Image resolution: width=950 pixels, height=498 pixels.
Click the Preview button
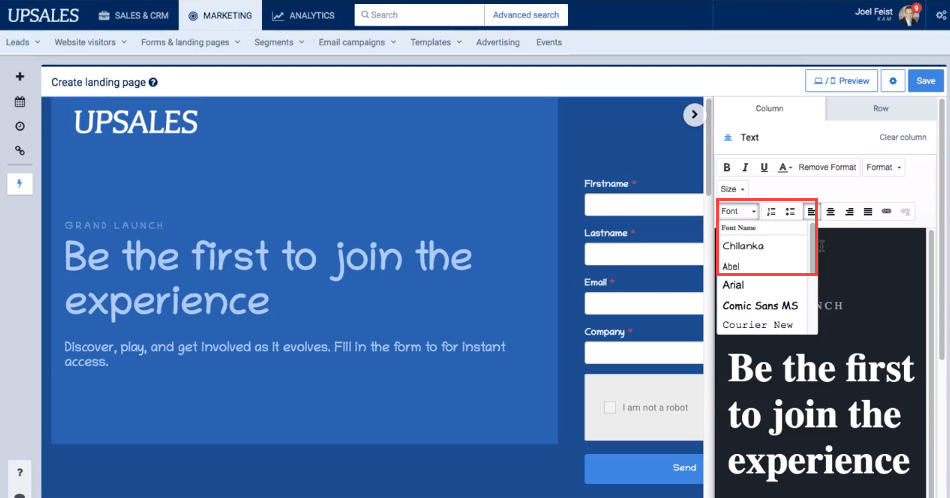tap(841, 81)
